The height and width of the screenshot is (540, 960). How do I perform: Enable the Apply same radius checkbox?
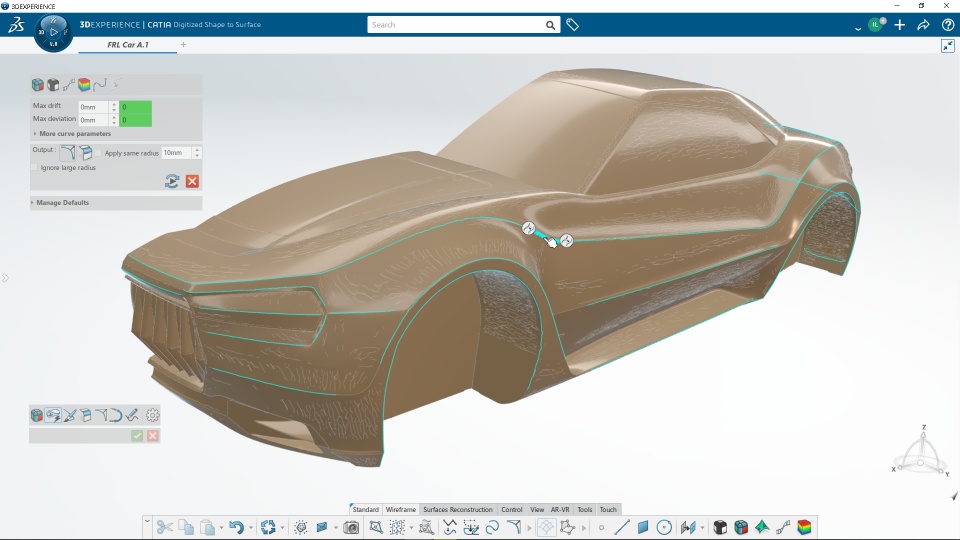pos(100,153)
